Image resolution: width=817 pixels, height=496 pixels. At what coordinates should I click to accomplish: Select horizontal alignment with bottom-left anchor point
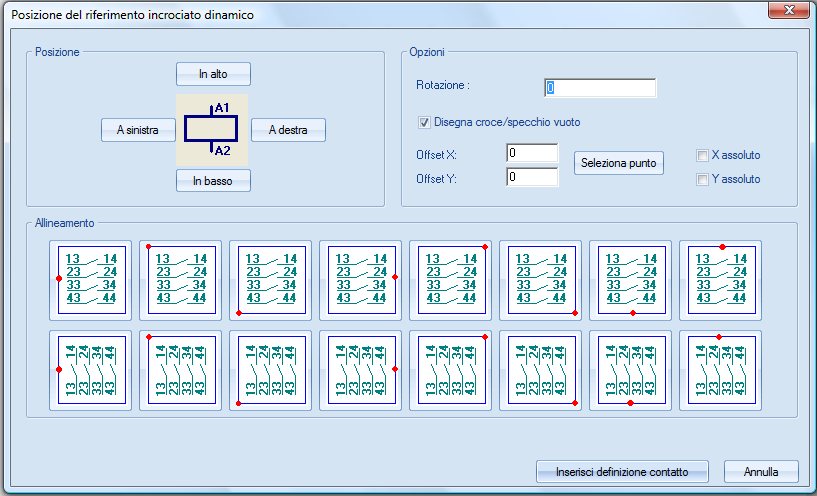pyautogui.click(x=270, y=280)
